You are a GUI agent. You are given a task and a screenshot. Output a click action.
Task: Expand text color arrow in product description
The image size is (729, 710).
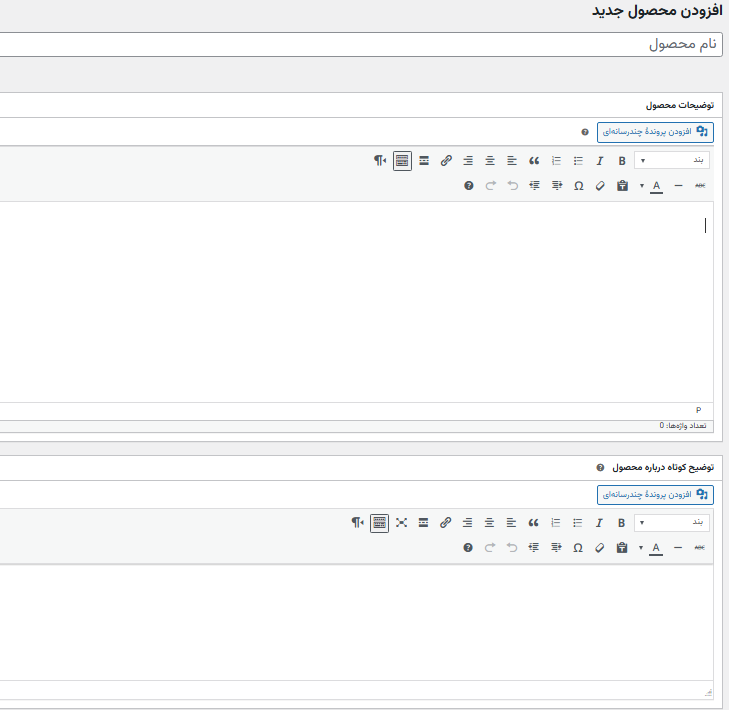pos(641,186)
